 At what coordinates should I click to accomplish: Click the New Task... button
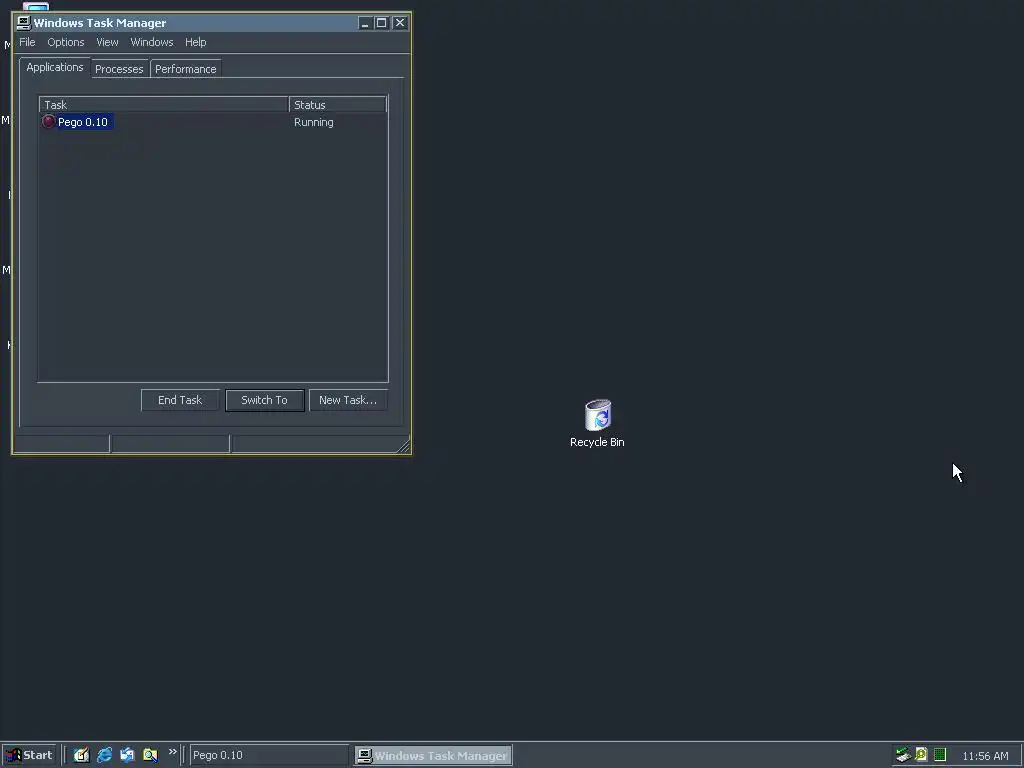point(348,400)
